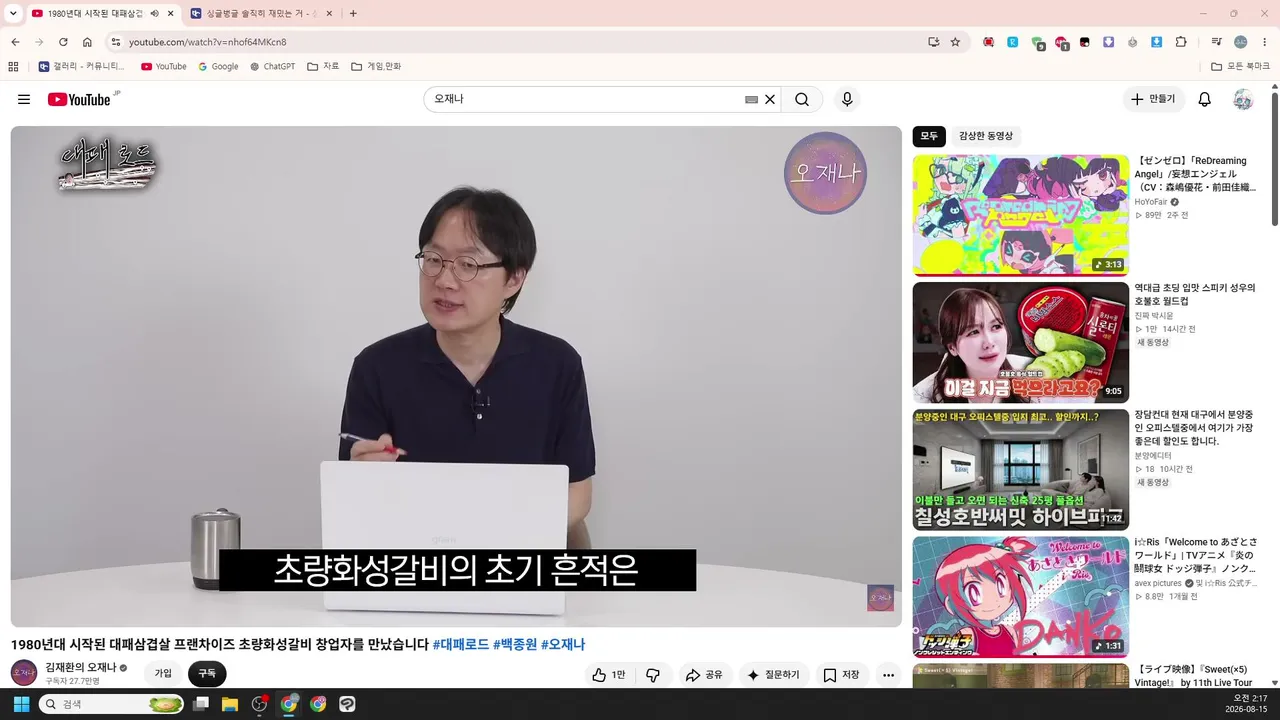
Task: Open the Google bookmark
Action: 219,67
